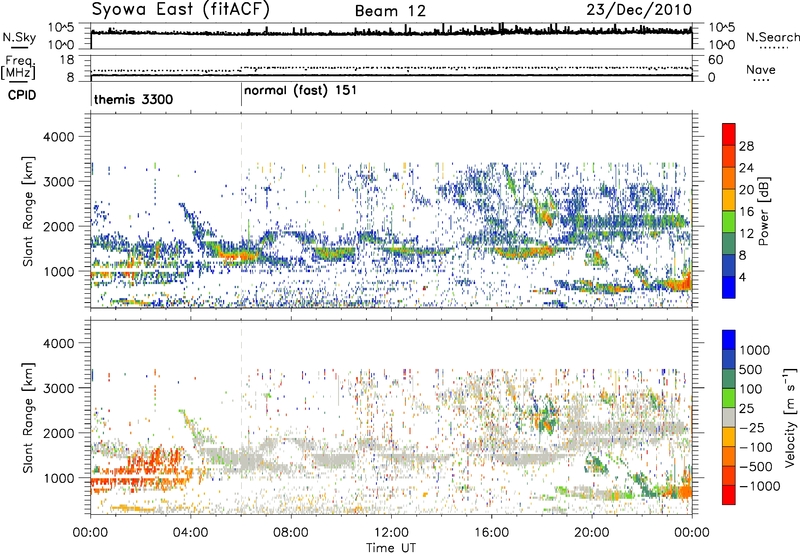This screenshot has height=554, width=800.
Task: Click the 'Nave' legend label
Action: 761,69
